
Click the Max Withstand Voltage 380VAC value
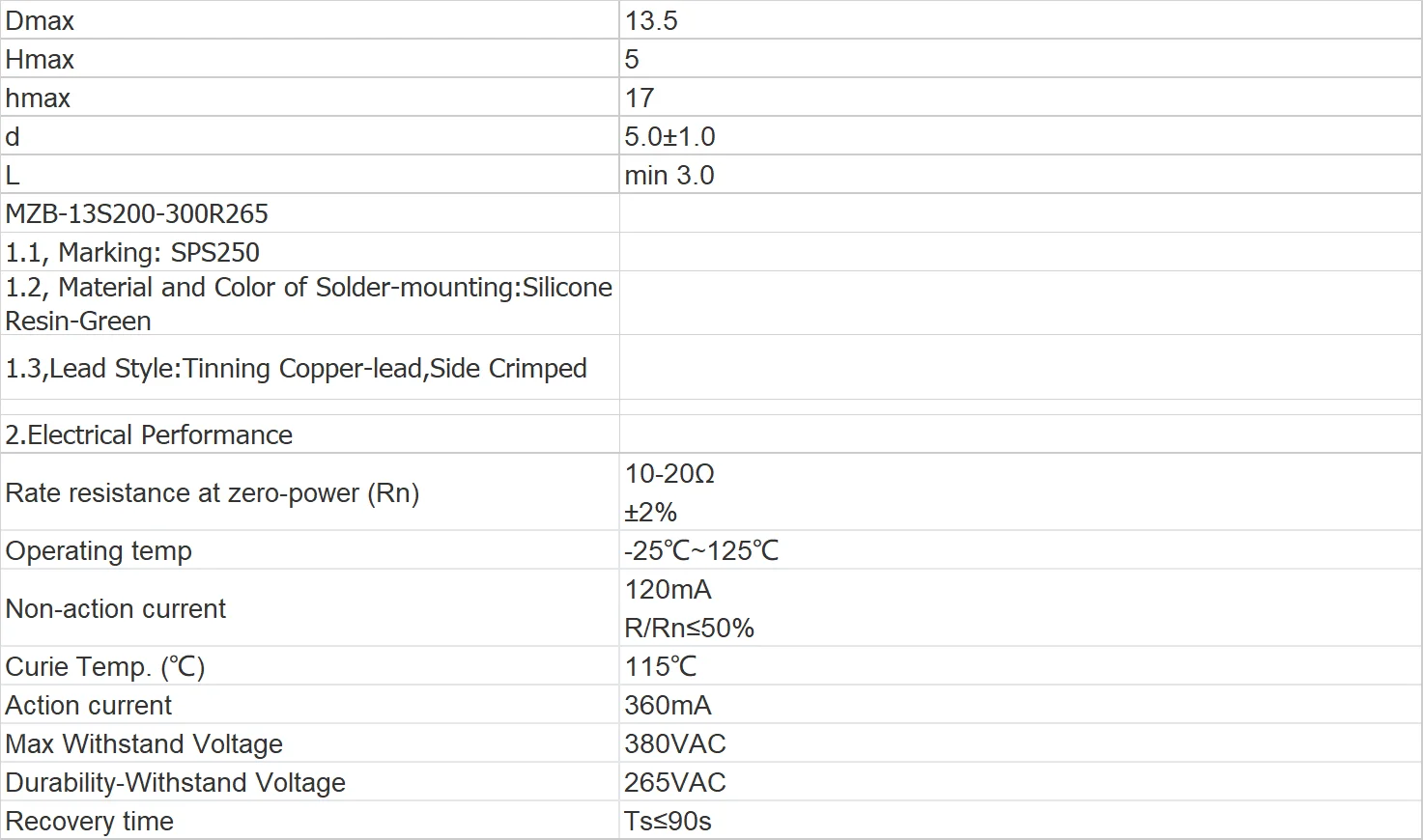click(x=675, y=743)
